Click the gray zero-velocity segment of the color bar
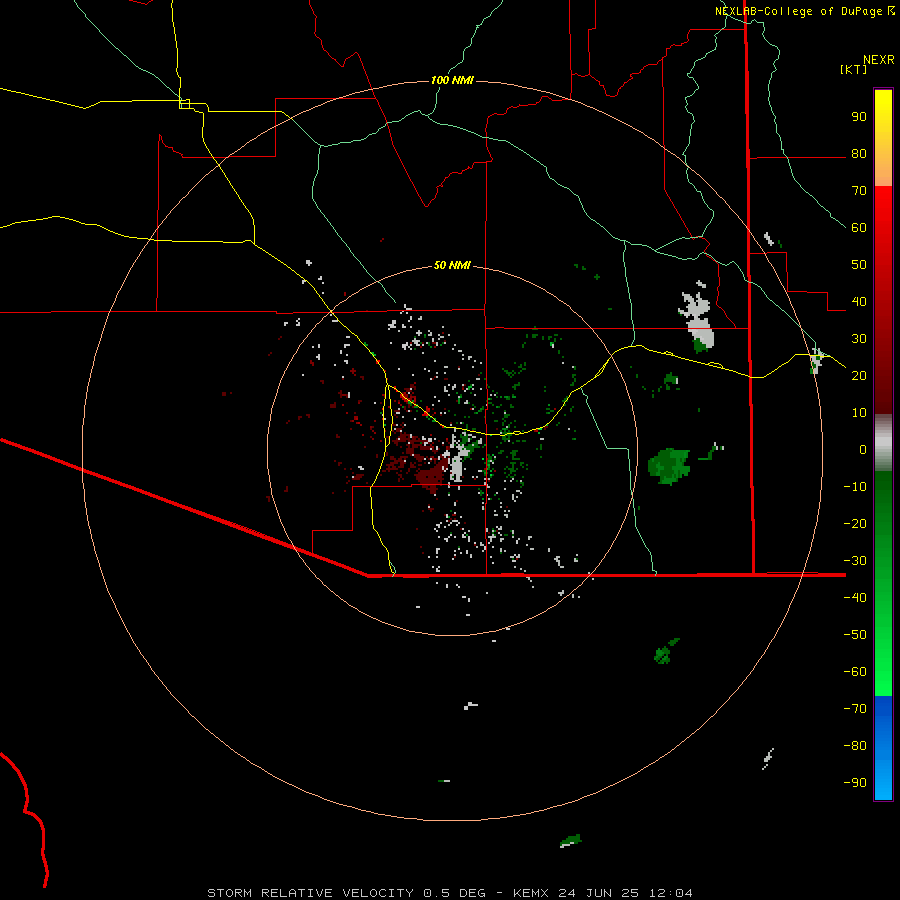 pyautogui.click(x=883, y=443)
